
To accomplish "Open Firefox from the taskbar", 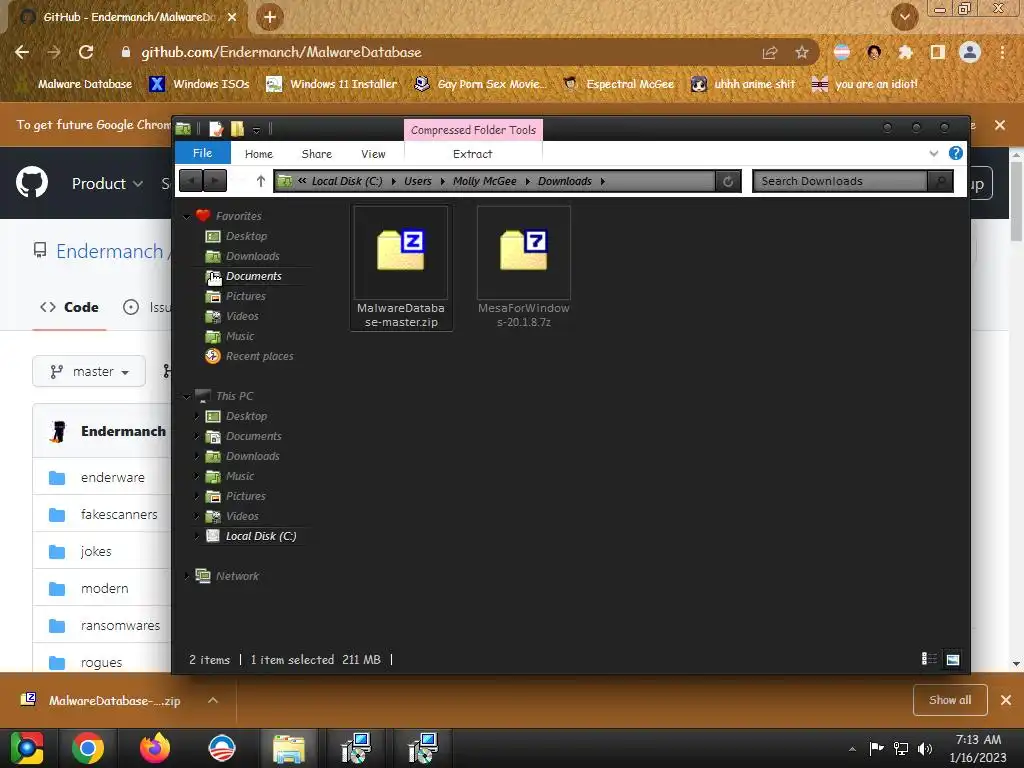I will [155, 748].
